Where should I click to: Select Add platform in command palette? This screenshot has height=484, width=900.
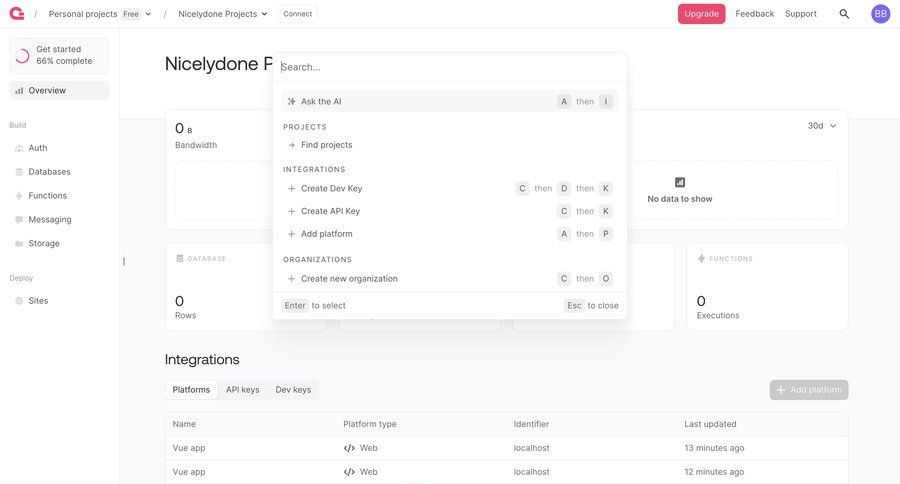[x=449, y=234]
